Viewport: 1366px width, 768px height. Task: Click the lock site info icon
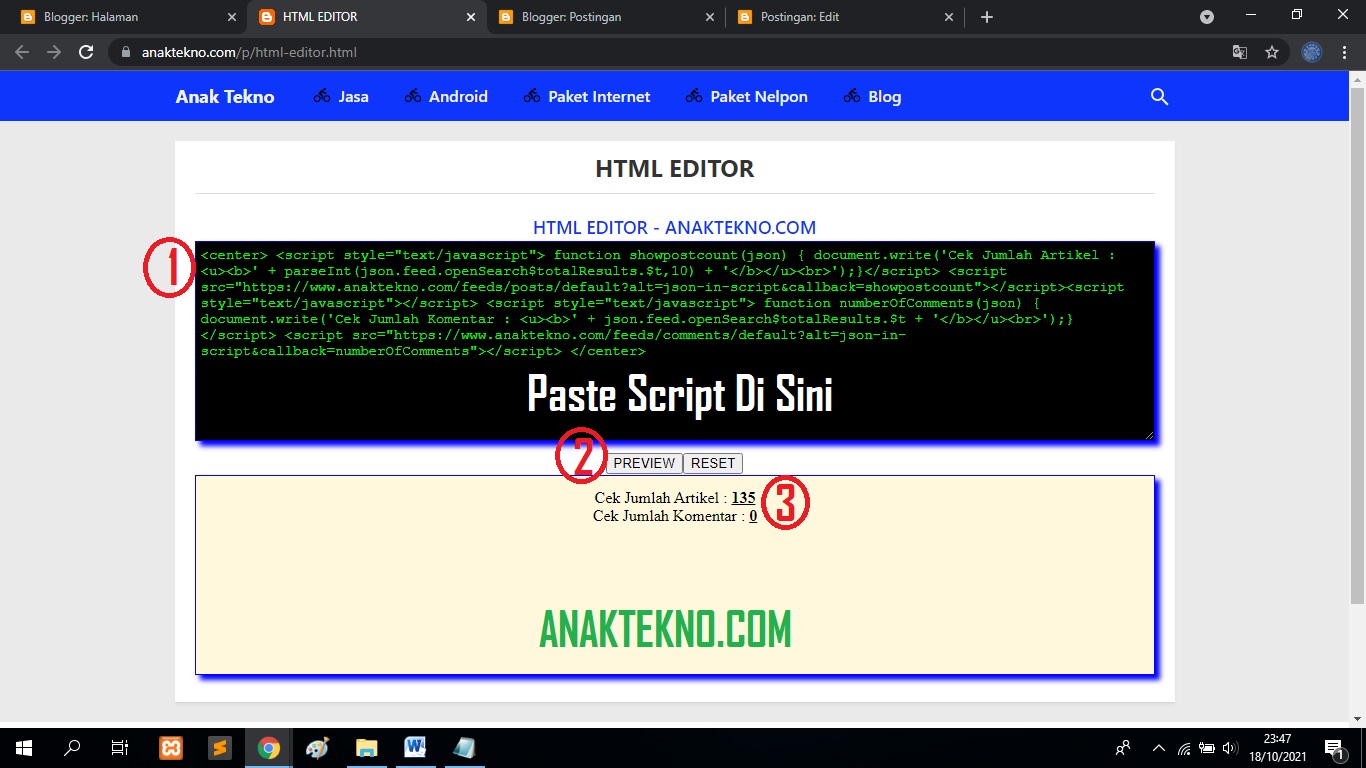tap(125, 52)
